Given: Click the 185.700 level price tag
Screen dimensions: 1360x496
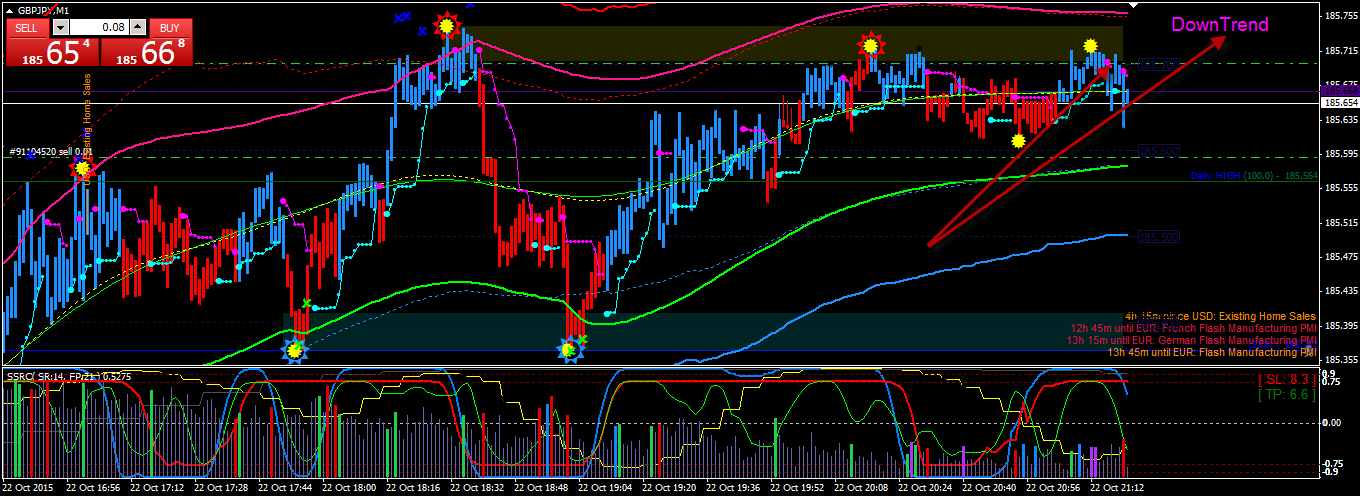Looking at the screenshot, I should [x=1159, y=65].
